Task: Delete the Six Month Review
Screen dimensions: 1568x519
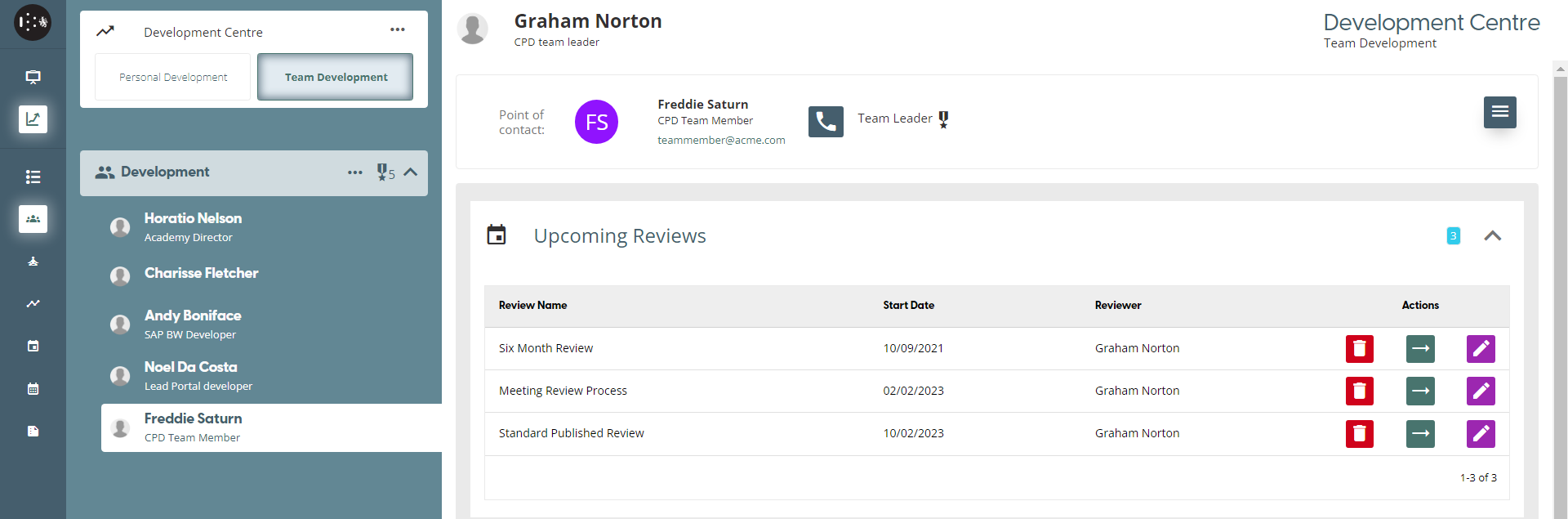Action: 1359,349
